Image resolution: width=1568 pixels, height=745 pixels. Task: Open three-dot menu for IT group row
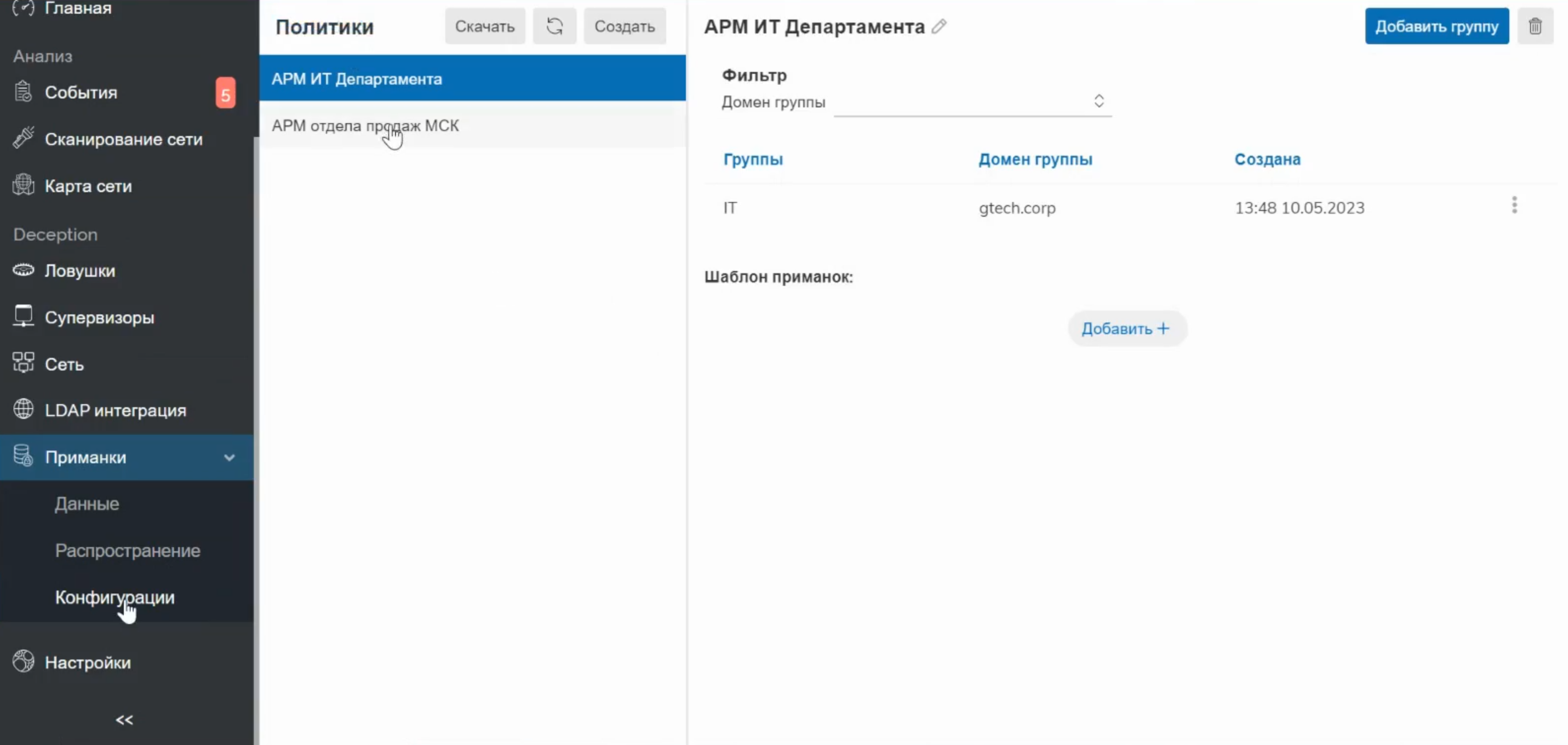[1514, 205]
